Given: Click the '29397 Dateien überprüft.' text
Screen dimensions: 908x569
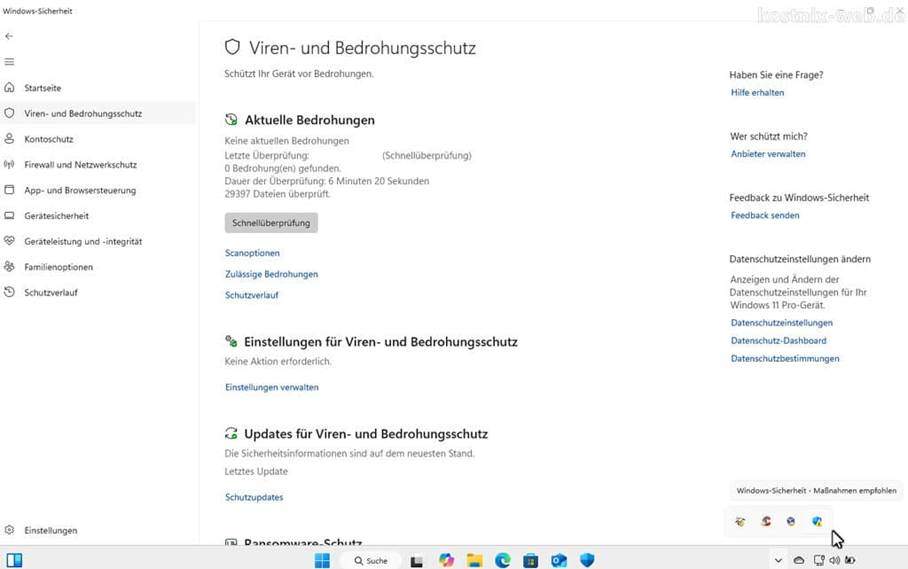Looking at the screenshot, I should [277, 194].
